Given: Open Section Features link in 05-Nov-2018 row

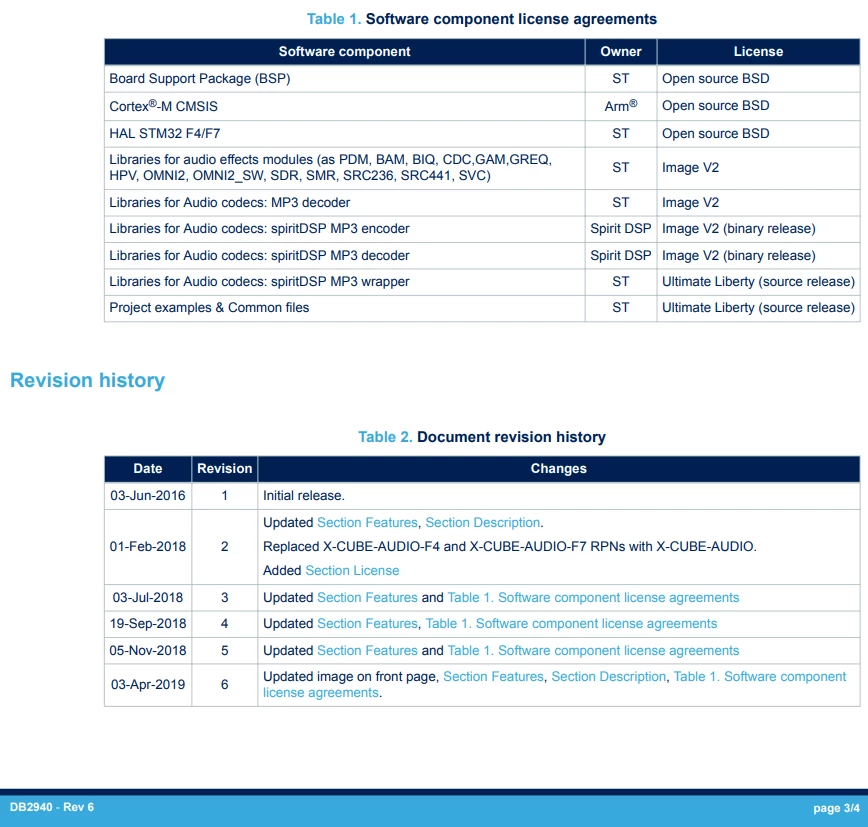Looking at the screenshot, I should (x=367, y=650).
